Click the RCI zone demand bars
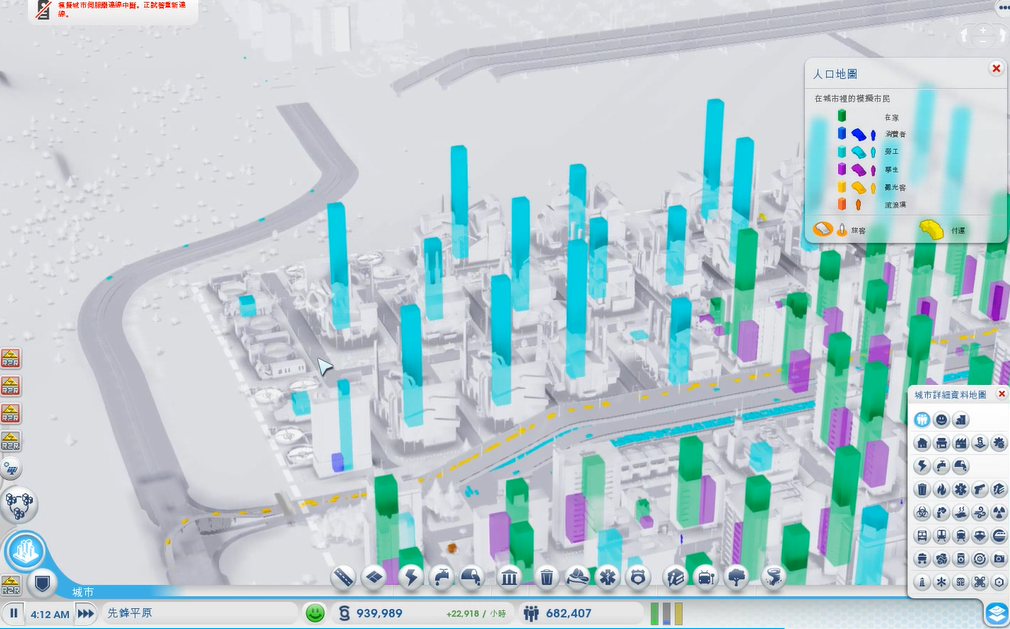 pyautogui.click(x=666, y=613)
